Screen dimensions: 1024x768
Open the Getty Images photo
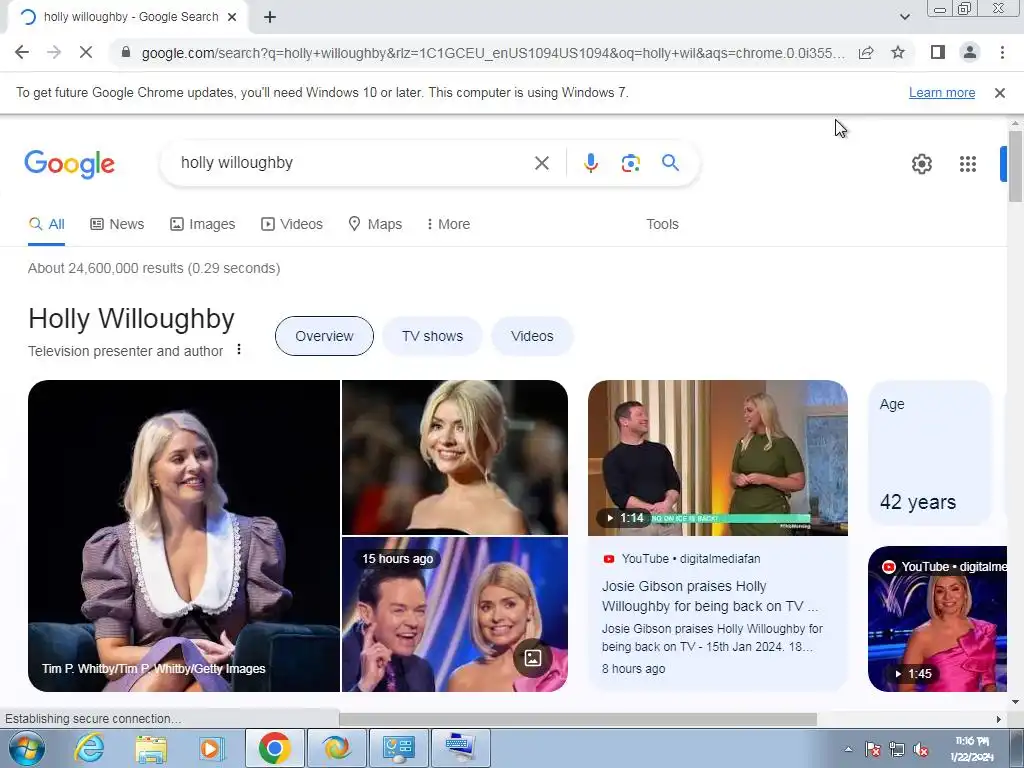point(184,536)
